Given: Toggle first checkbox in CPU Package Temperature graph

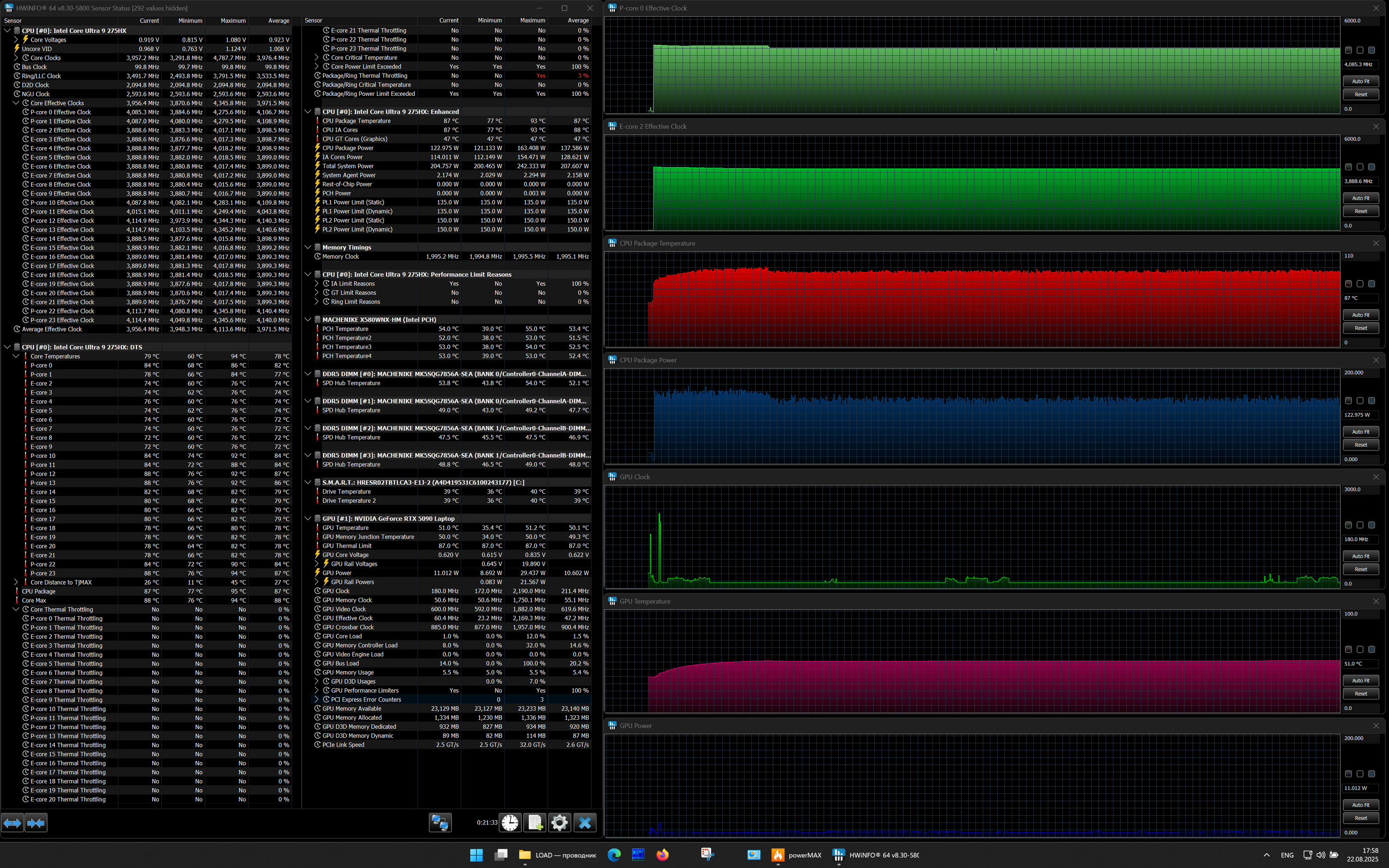Looking at the screenshot, I should (1348, 284).
